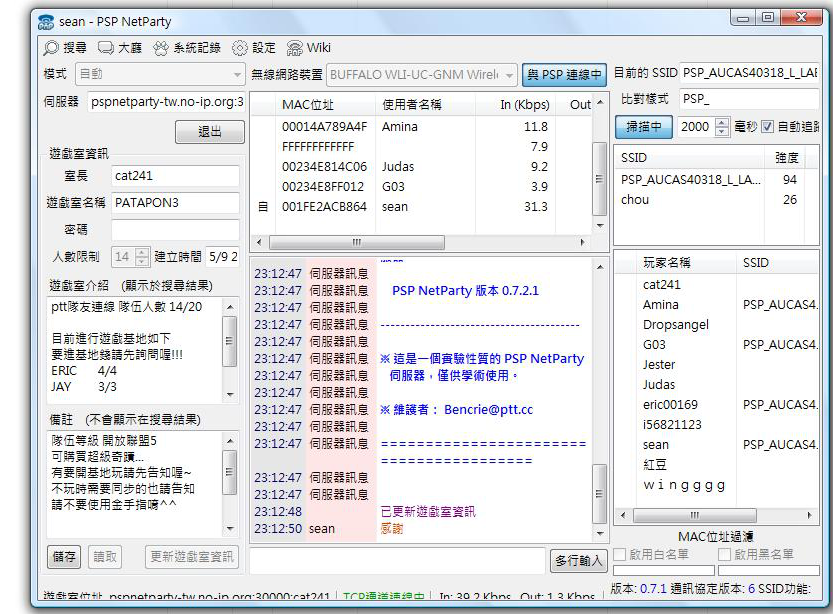
Task: Click the 與 PSP 連線中 button
Action: coord(564,75)
